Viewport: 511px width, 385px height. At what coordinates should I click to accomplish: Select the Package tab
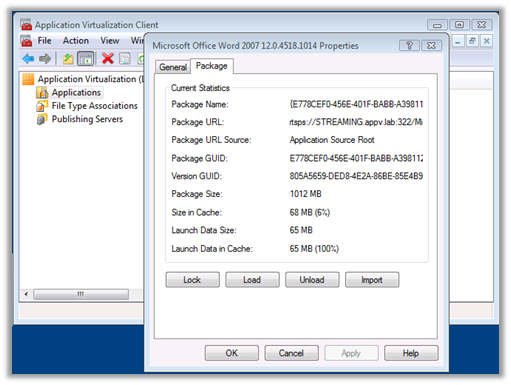coord(211,66)
